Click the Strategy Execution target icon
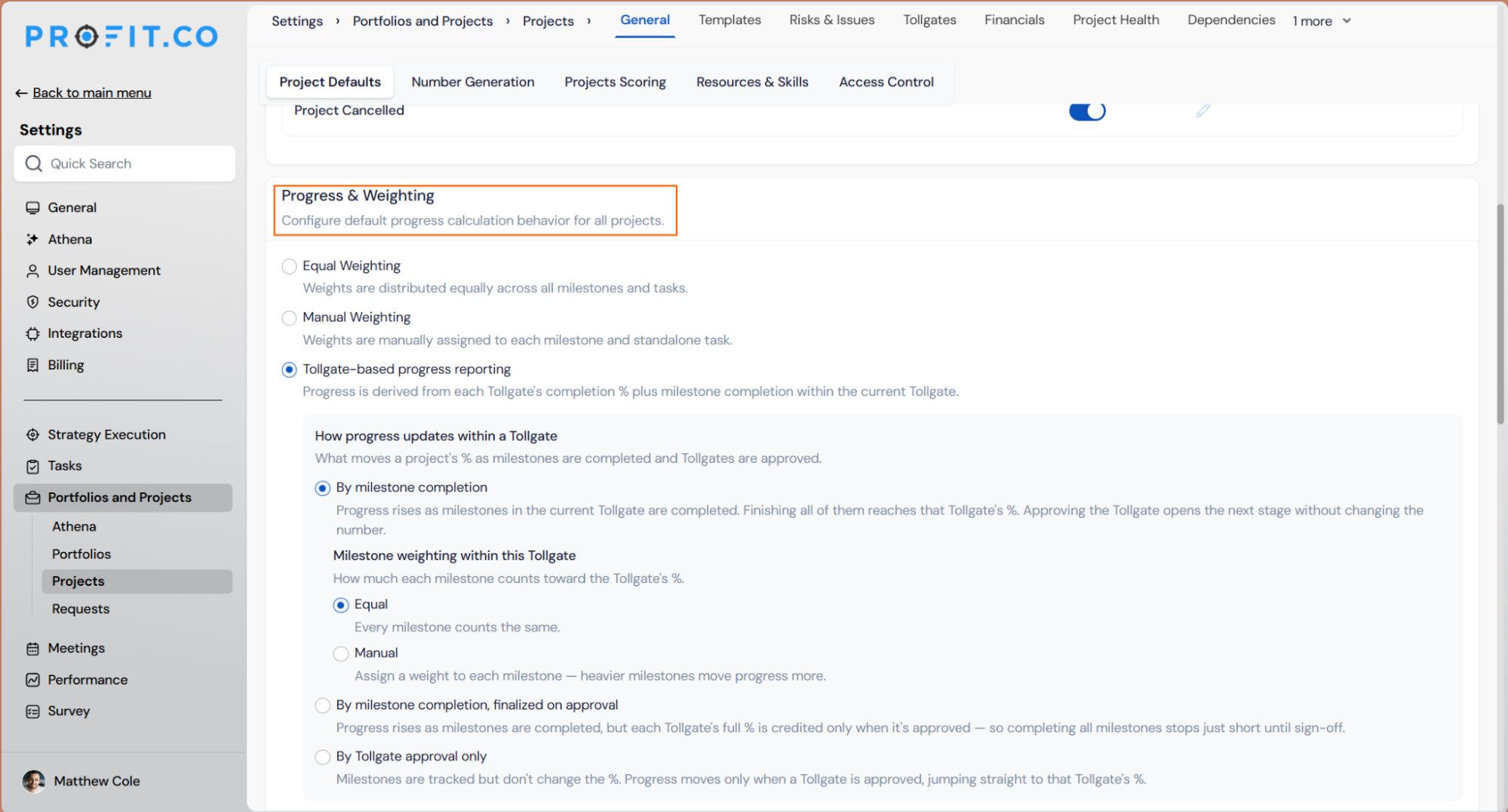Screen dimensions: 1508x812 (32, 435)
